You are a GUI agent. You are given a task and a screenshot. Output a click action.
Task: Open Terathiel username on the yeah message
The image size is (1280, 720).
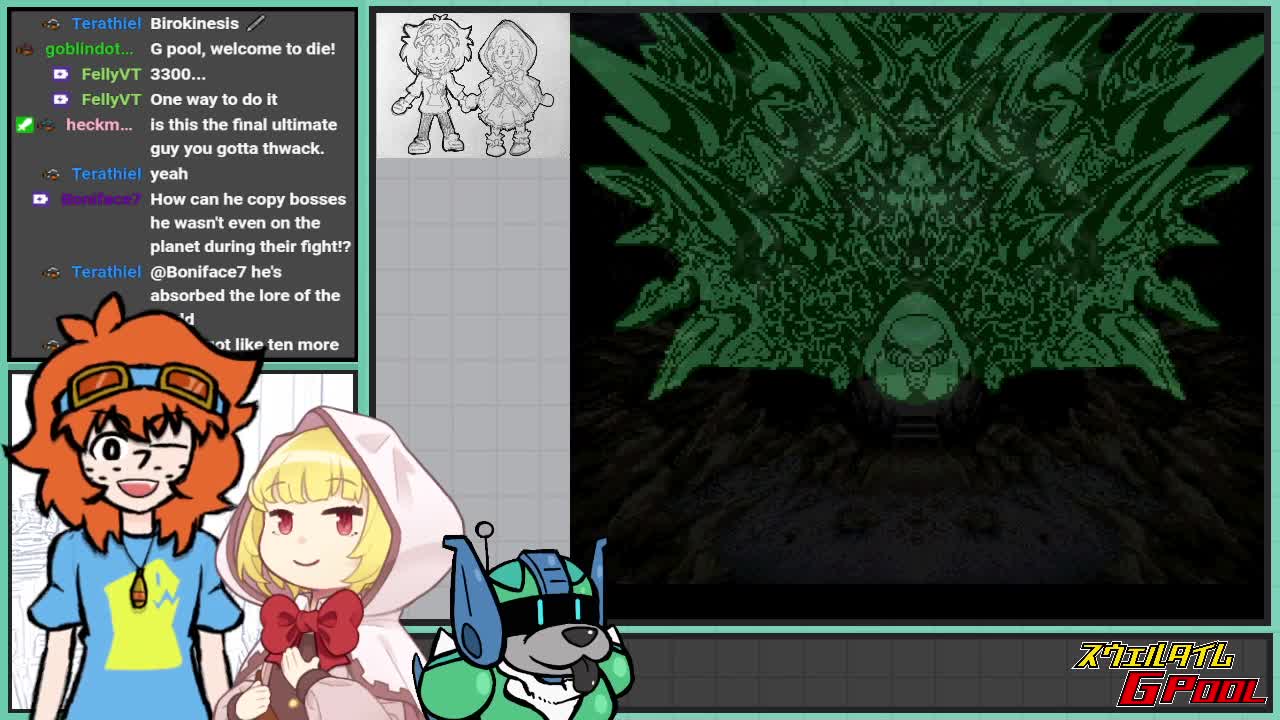tap(106, 173)
